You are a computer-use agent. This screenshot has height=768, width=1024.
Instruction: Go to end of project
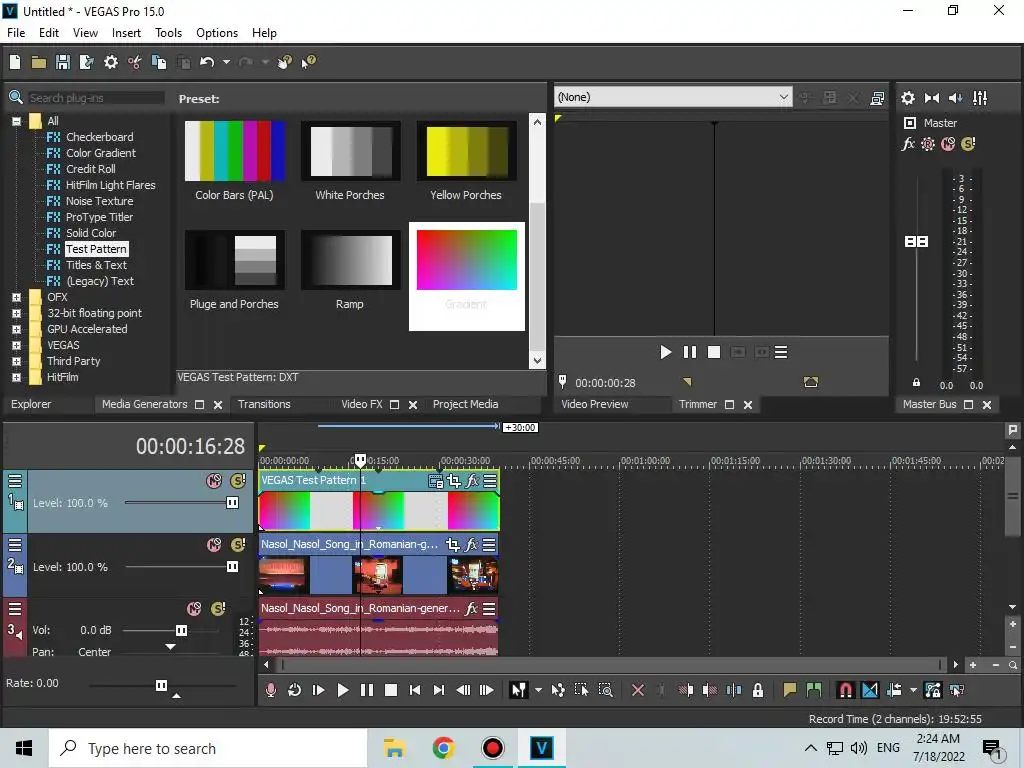pos(439,690)
